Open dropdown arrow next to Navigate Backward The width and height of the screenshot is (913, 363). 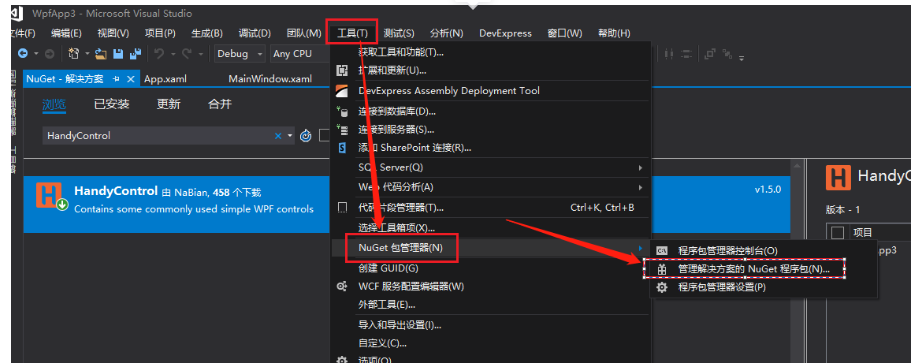(36, 54)
